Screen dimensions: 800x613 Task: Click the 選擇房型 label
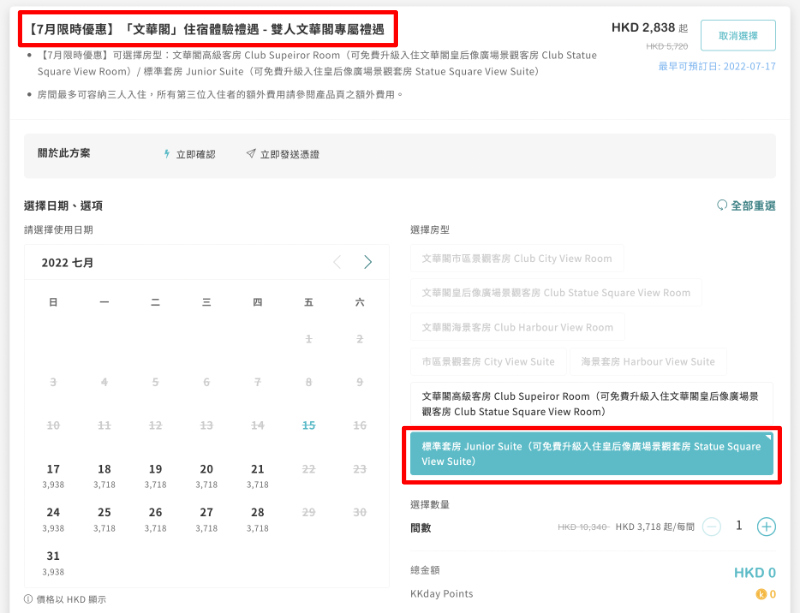coord(430,230)
